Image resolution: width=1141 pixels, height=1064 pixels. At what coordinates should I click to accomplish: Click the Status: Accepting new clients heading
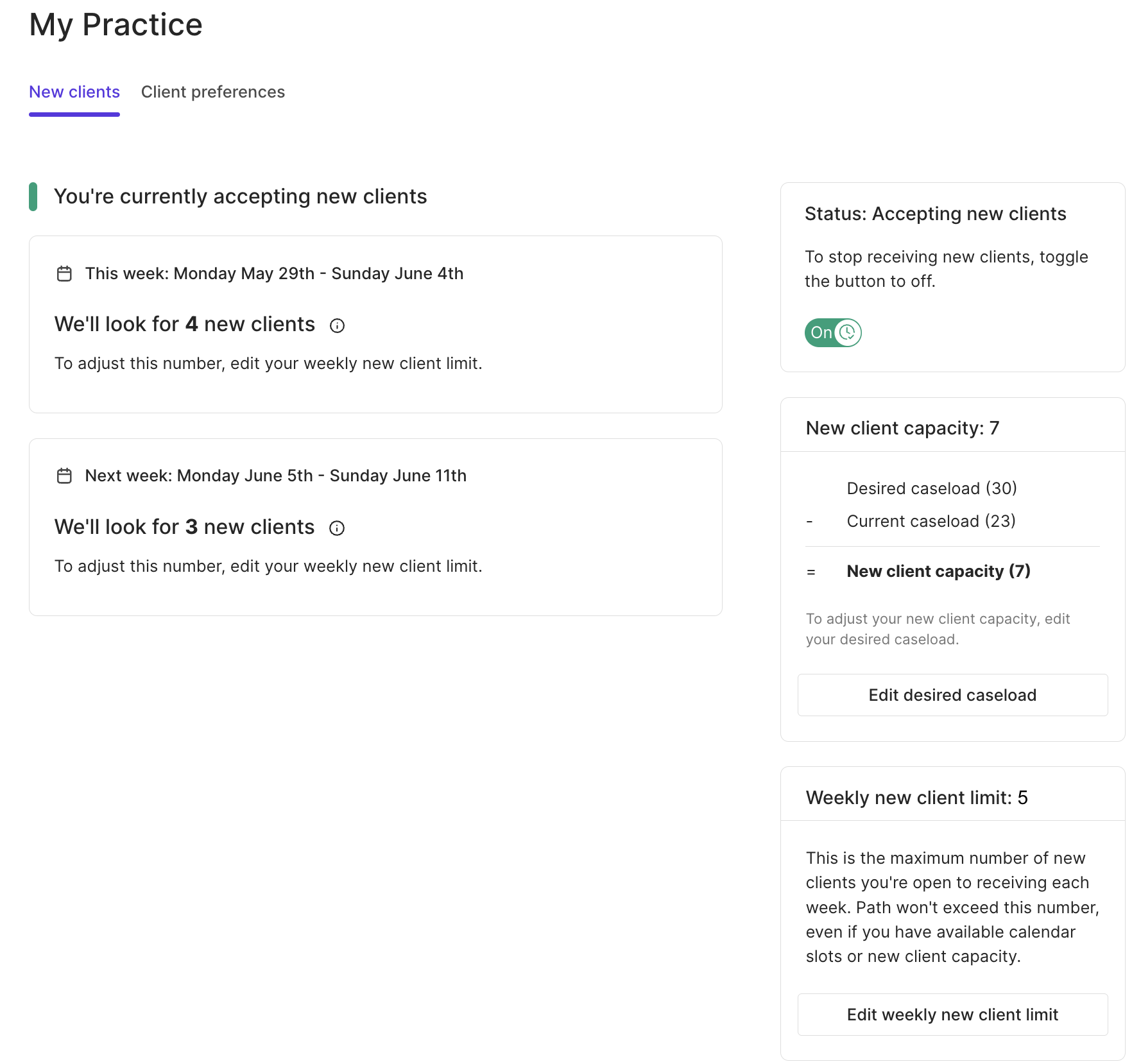pos(935,214)
